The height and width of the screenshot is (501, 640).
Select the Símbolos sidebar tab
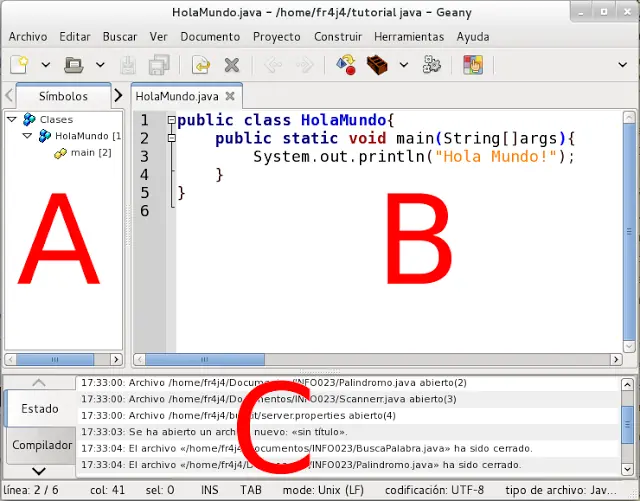coord(63,96)
